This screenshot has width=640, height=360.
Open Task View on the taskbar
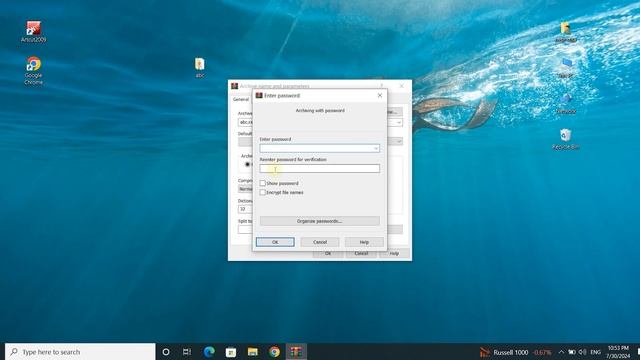tap(187, 352)
